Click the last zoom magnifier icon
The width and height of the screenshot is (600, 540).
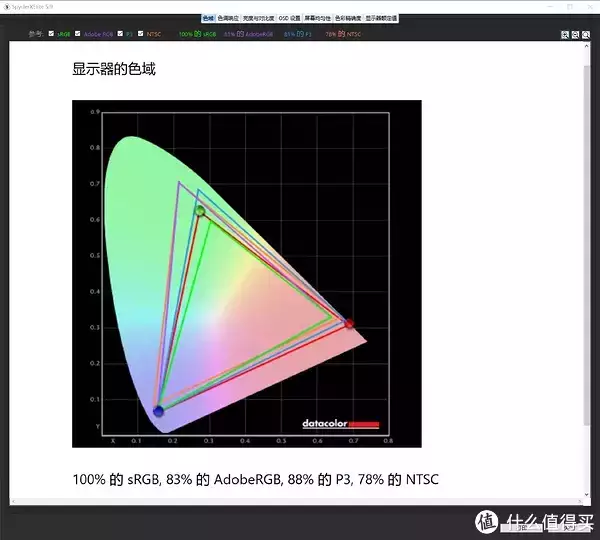click(586, 35)
